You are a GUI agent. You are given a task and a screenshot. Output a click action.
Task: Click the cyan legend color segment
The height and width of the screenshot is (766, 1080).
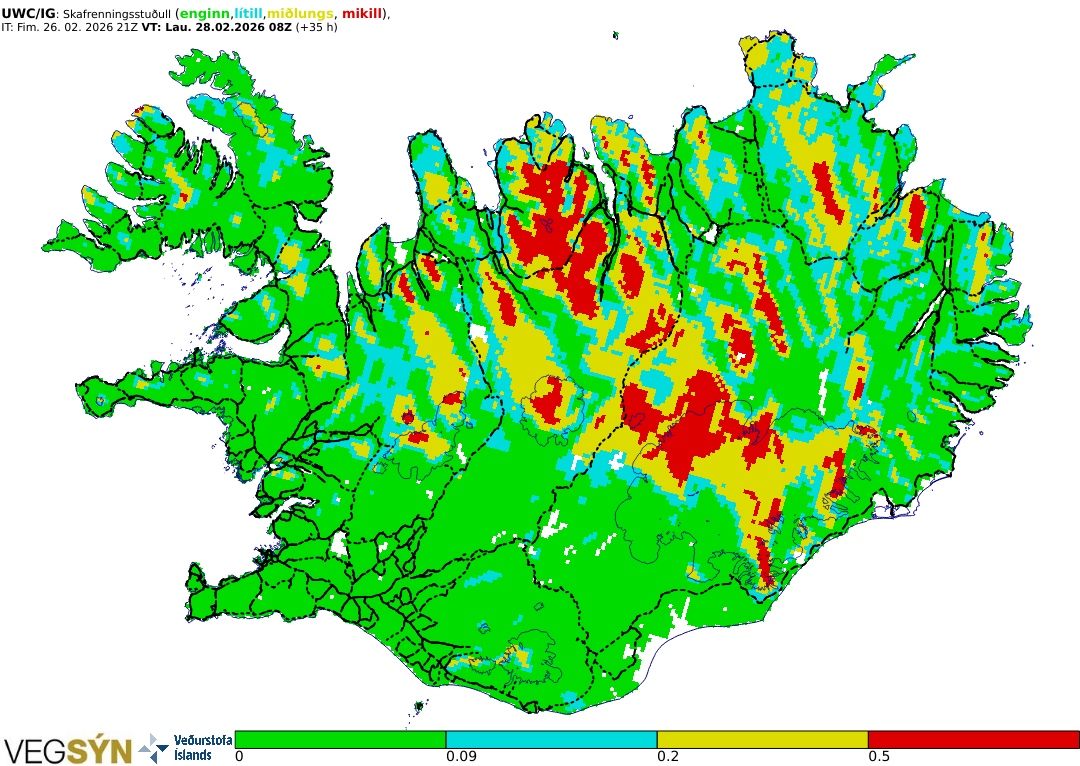551,740
